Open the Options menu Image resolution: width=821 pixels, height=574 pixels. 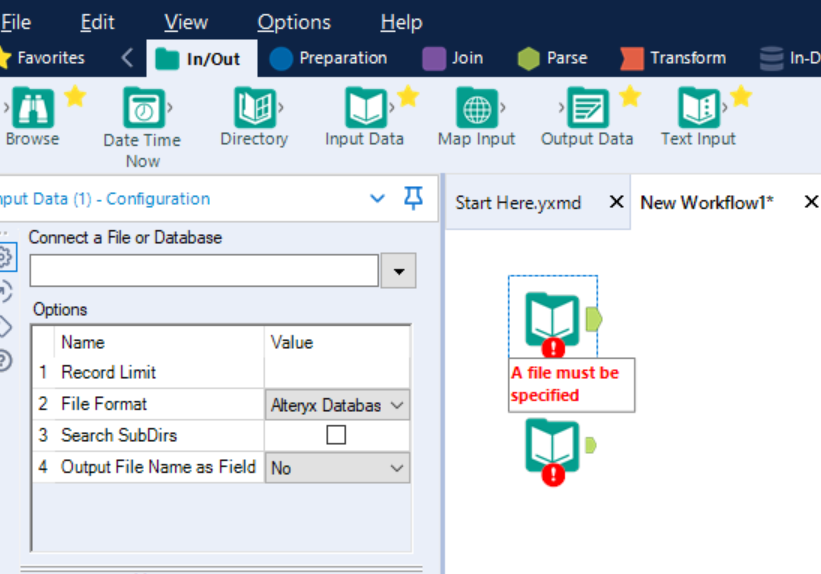pyautogui.click(x=294, y=22)
